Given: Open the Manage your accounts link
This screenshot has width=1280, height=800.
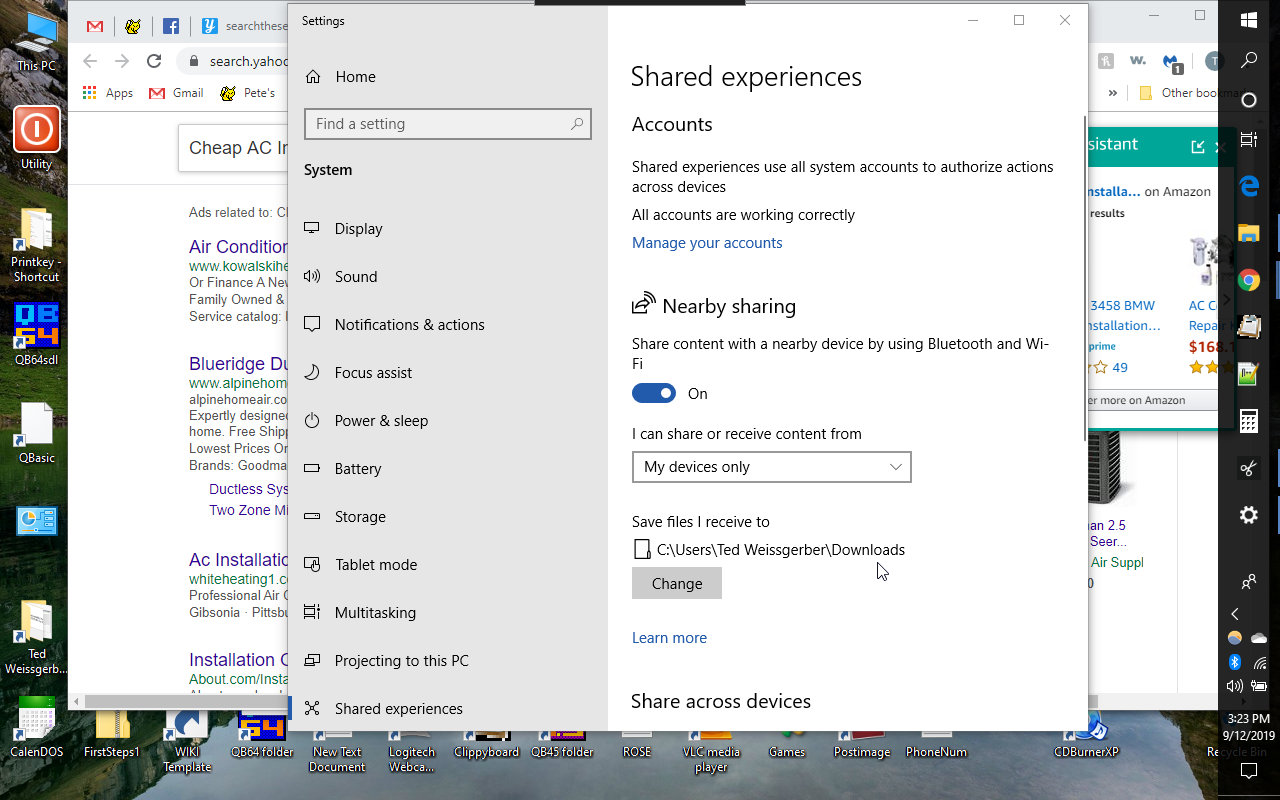Looking at the screenshot, I should click(x=707, y=243).
